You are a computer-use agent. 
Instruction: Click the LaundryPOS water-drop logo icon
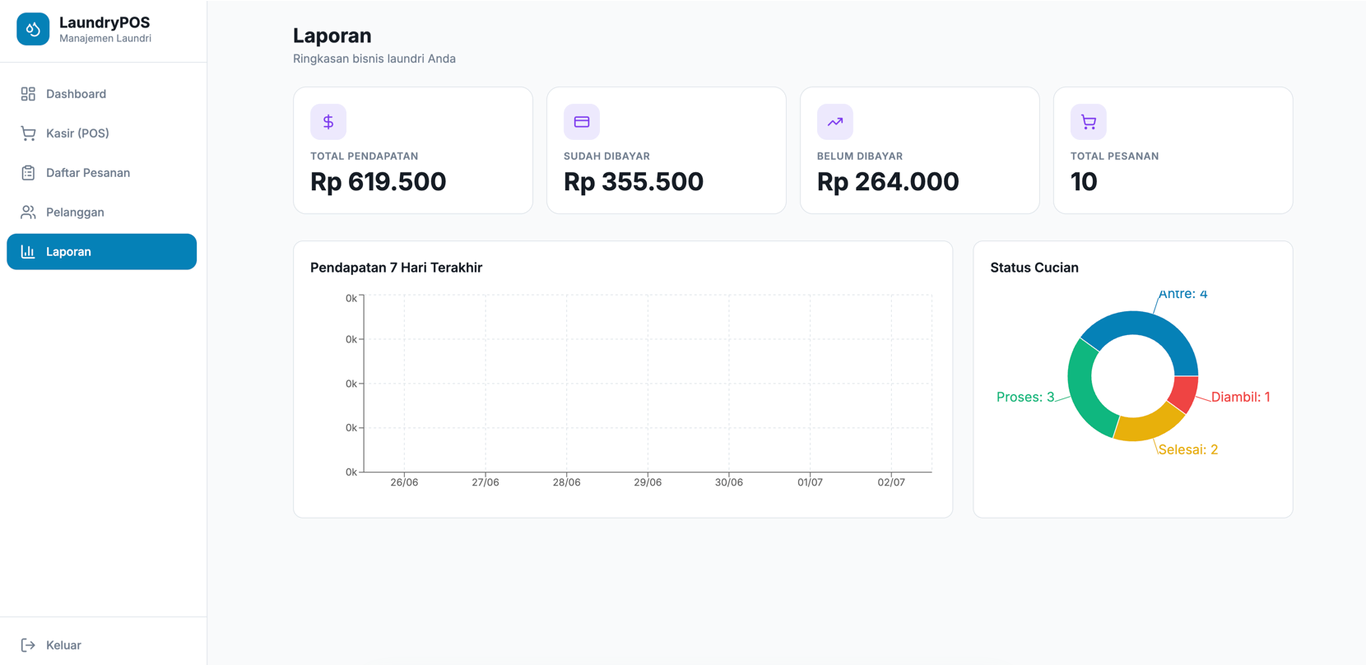[33, 30]
